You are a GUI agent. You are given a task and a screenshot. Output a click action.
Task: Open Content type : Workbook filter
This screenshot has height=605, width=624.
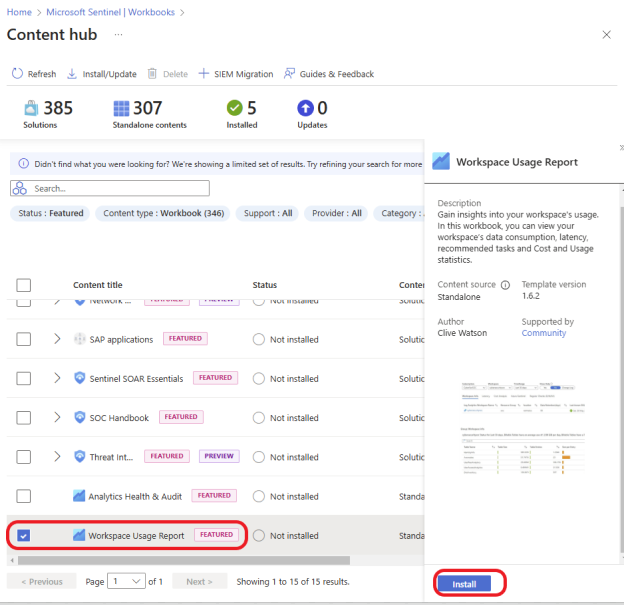click(163, 213)
